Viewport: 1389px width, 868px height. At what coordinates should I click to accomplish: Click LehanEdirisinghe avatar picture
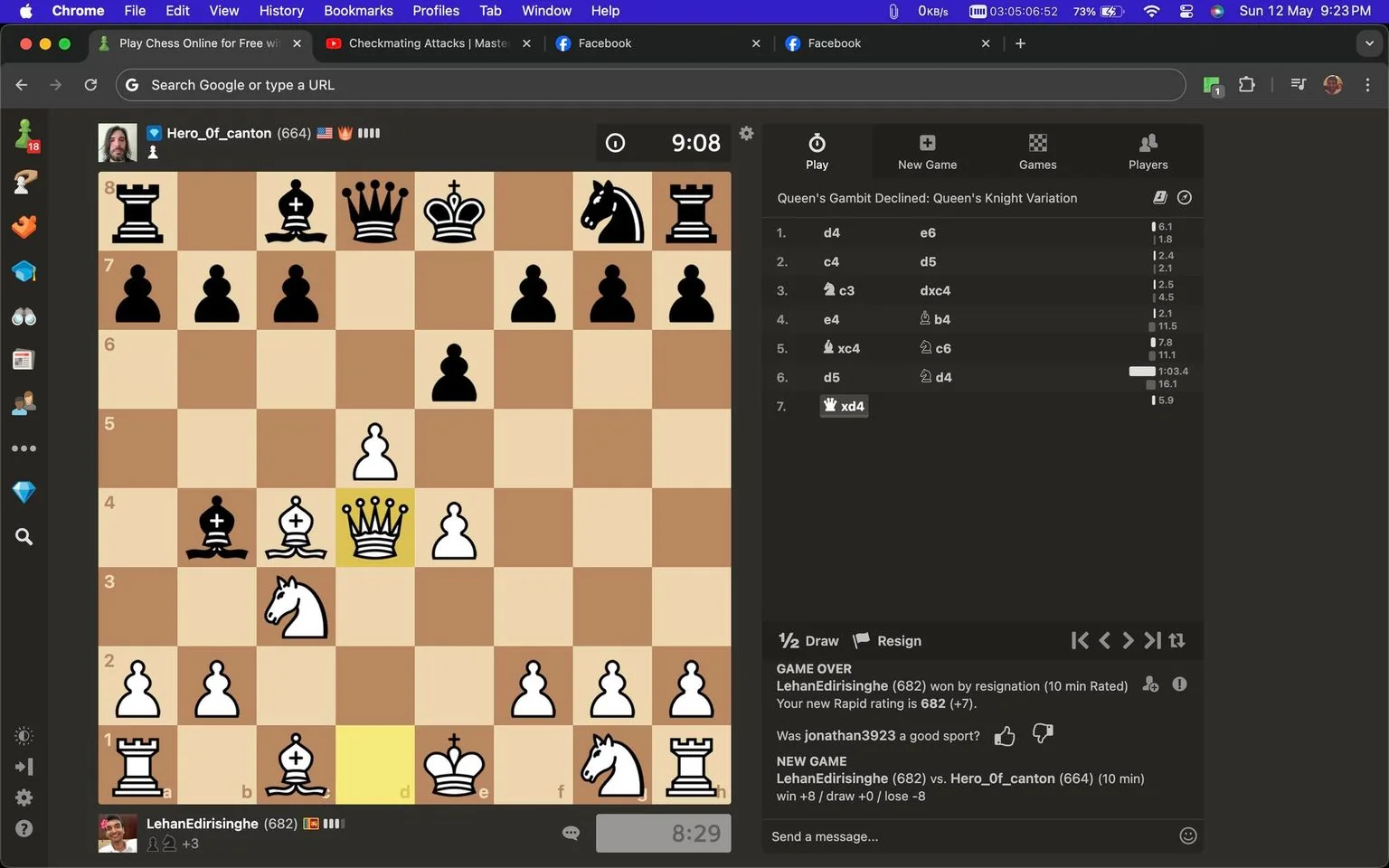pos(118,834)
